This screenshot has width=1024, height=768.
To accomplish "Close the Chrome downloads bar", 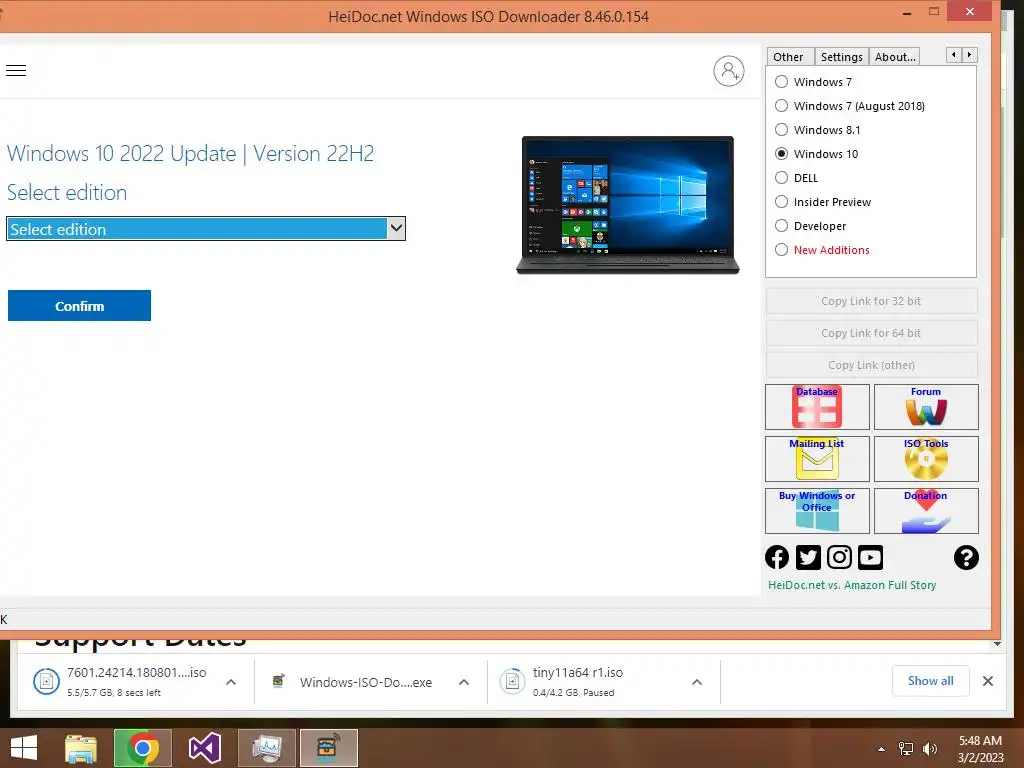I will [x=988, y=681].
